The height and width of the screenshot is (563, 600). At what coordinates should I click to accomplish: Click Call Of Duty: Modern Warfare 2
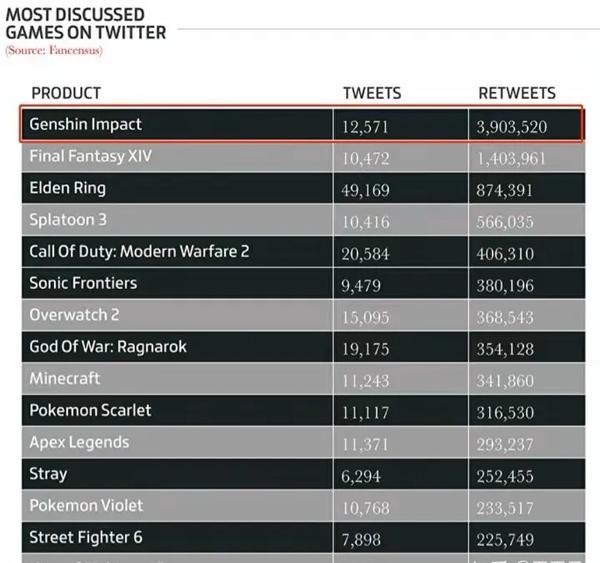point(139,251)
